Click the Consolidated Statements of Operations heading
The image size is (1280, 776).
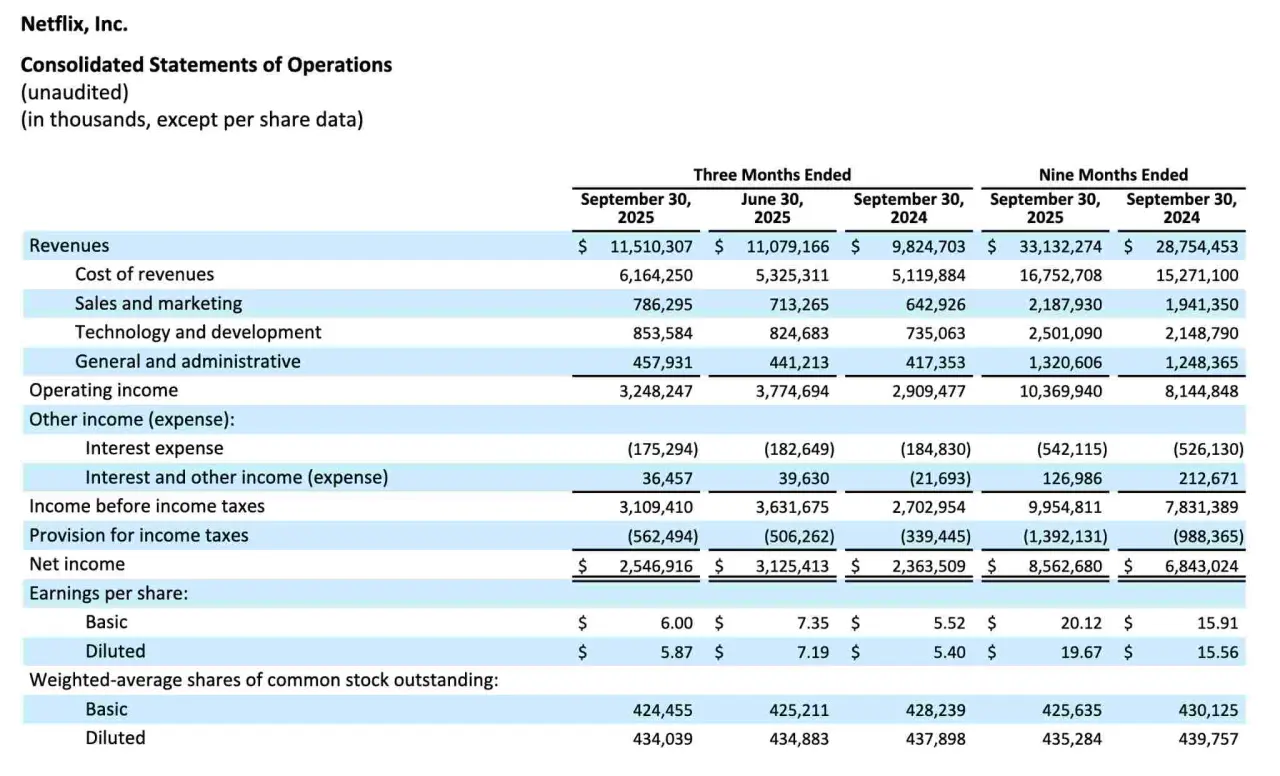click(206, 65)
